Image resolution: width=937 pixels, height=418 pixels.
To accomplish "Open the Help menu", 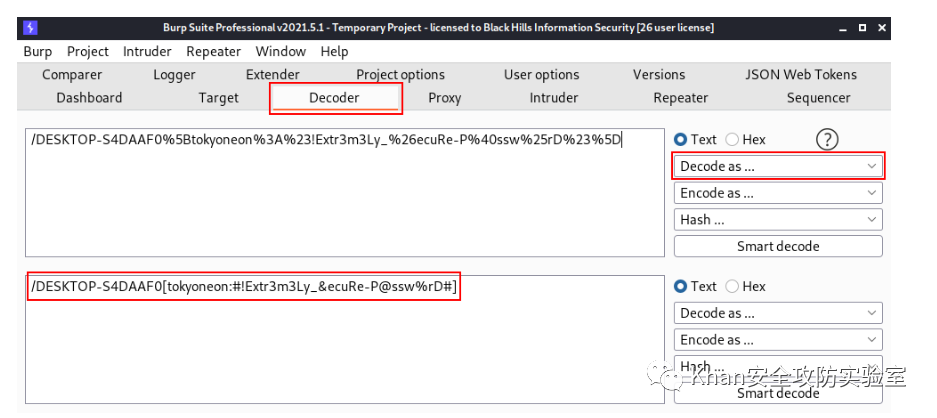I will pyautogui.click(x=334, y=51).
